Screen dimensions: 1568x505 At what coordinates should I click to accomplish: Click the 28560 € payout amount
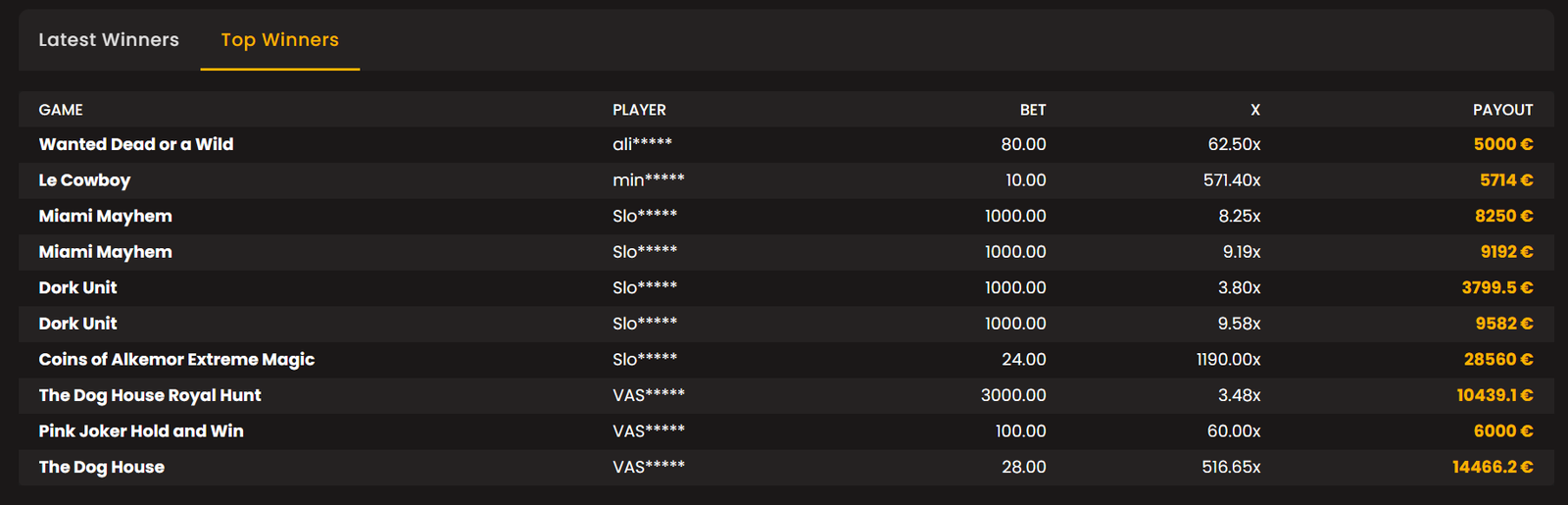[x=1498, y=360]
